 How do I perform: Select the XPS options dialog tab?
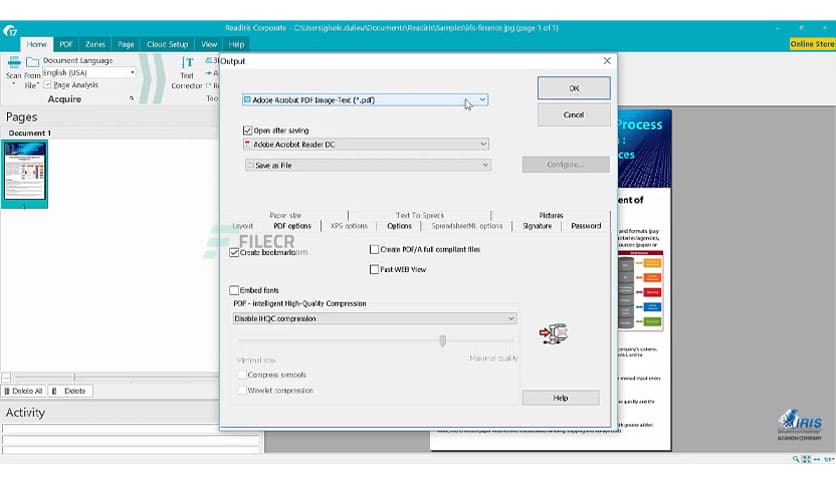point(349,226)
